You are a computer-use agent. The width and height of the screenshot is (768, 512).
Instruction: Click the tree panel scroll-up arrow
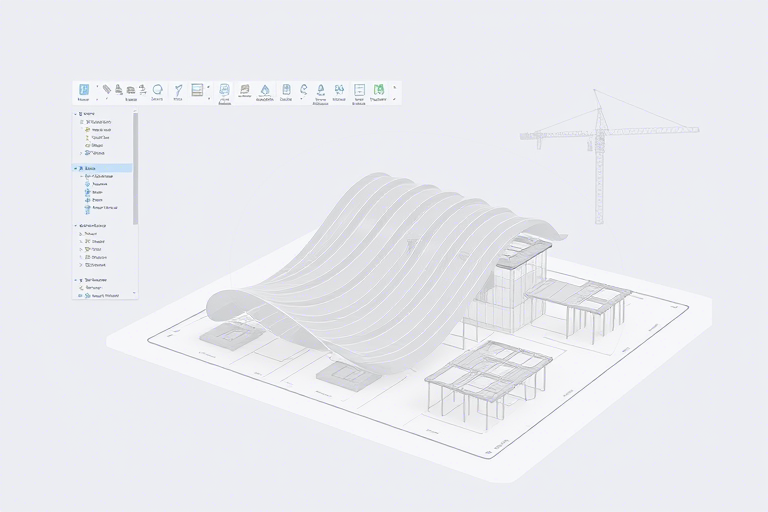pyautogui.click(x=135, y=111)
